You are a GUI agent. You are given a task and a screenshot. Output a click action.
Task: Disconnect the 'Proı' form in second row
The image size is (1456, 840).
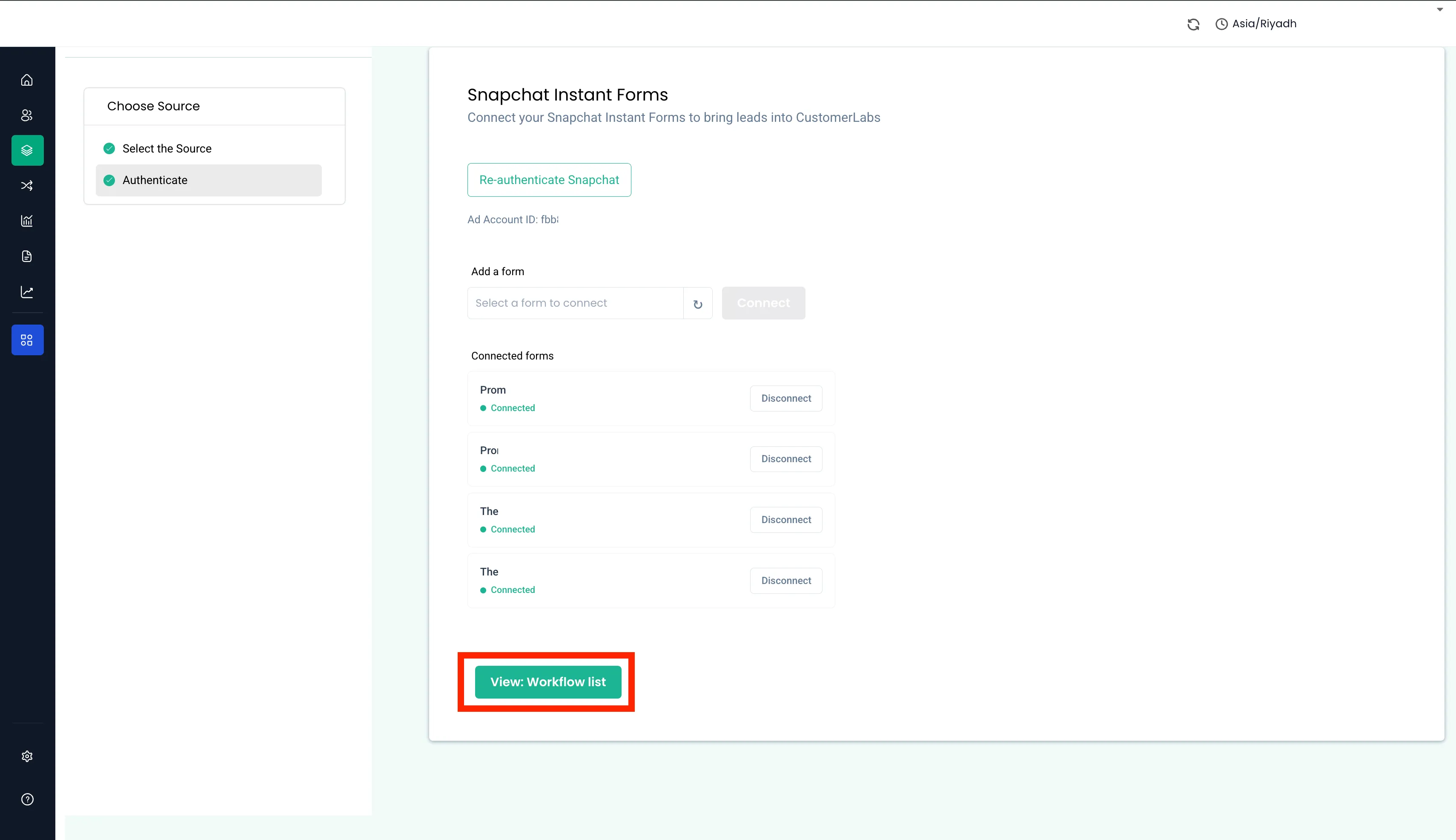[786, 459]
